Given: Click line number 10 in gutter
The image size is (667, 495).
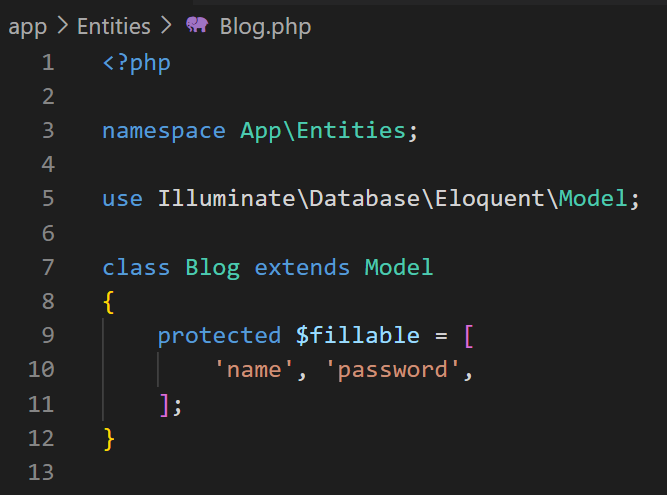Looking at the screenshot, I should 41,369.
